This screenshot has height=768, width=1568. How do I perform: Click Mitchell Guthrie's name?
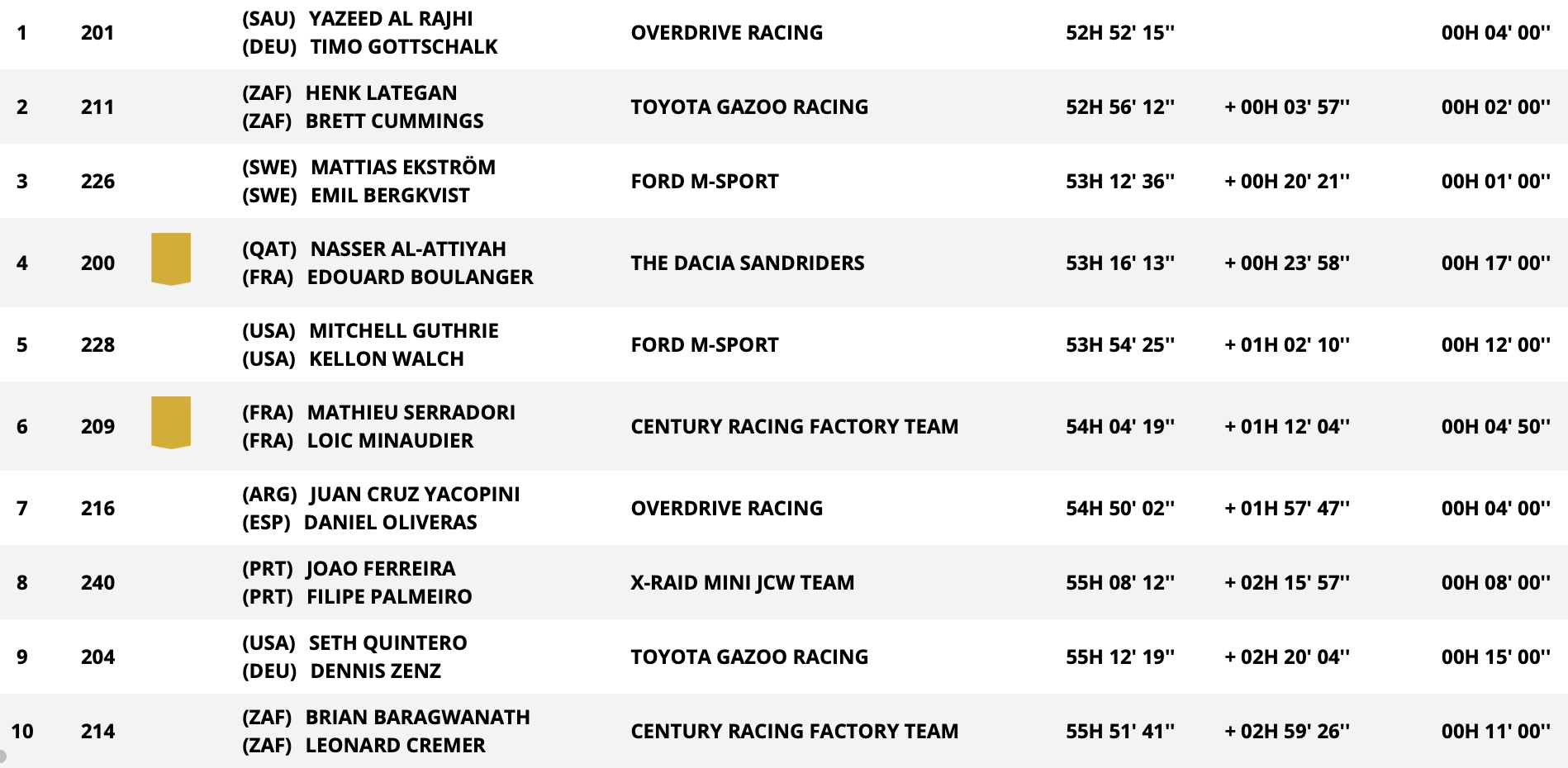pos(404,330)
